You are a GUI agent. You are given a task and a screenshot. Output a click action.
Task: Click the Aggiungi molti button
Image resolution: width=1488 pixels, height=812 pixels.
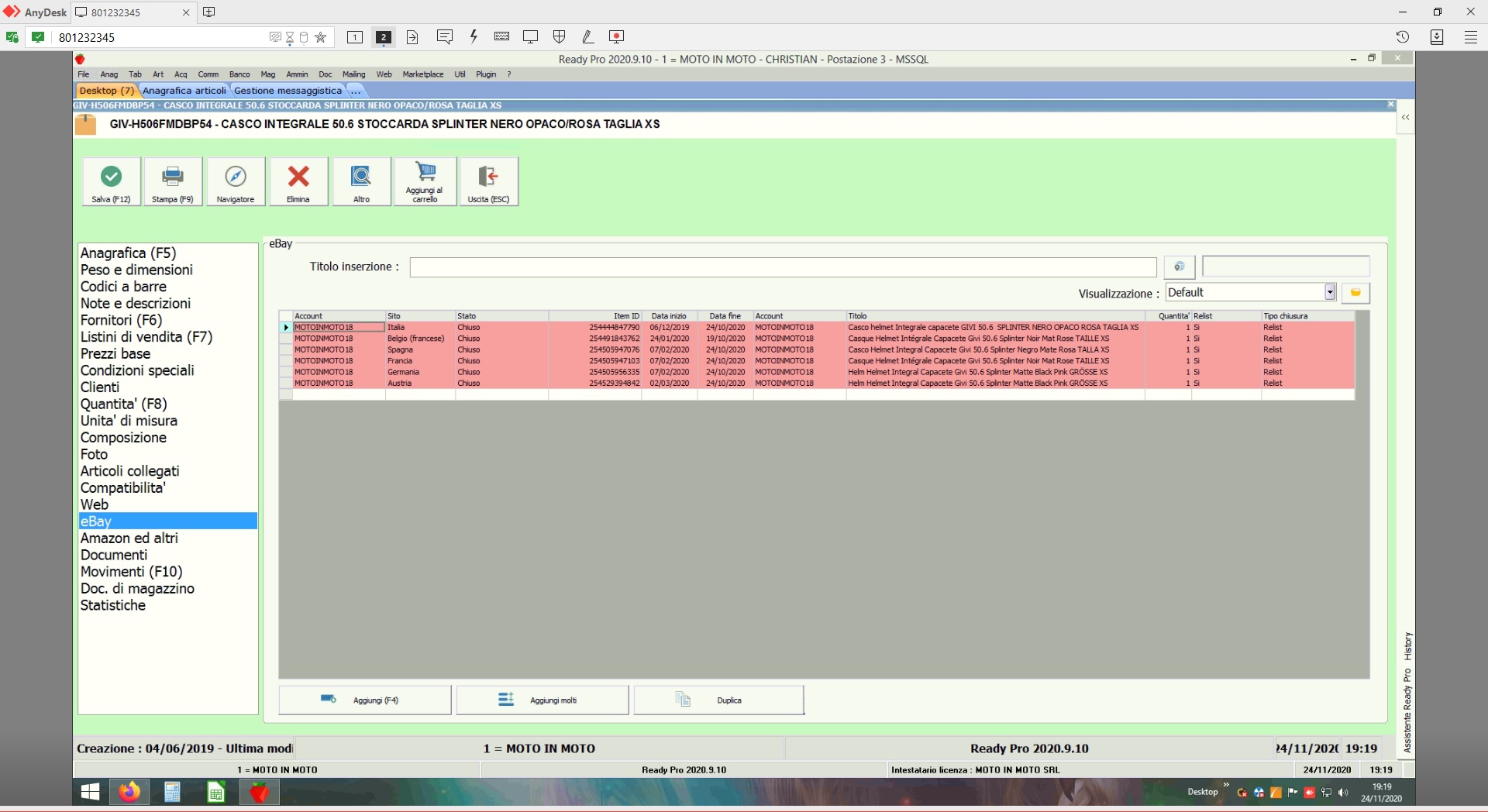[542, 700]
